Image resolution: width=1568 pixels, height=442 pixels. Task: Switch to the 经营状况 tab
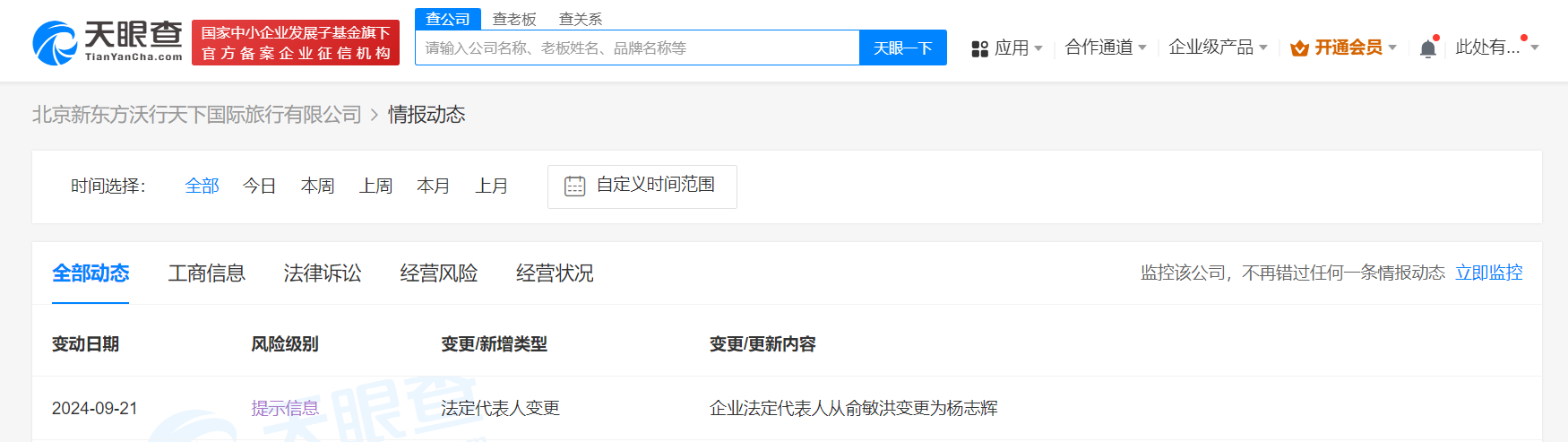pyautogui.click(x=555, y=273)
